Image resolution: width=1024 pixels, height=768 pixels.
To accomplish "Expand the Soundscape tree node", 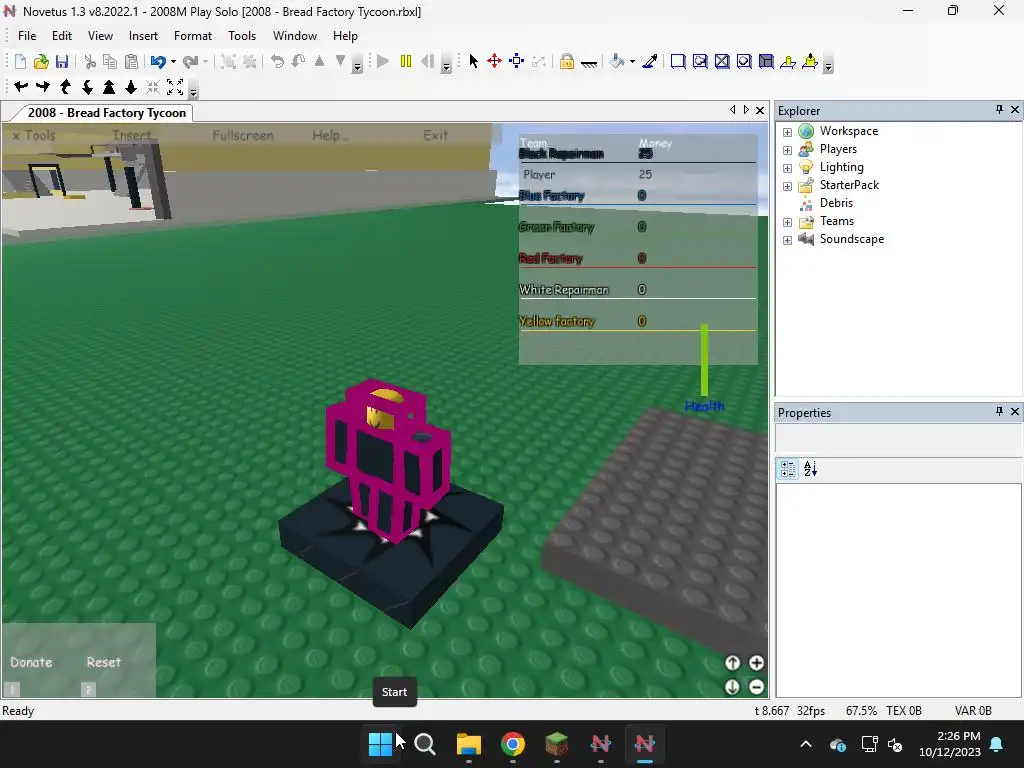I will point(788,240).
